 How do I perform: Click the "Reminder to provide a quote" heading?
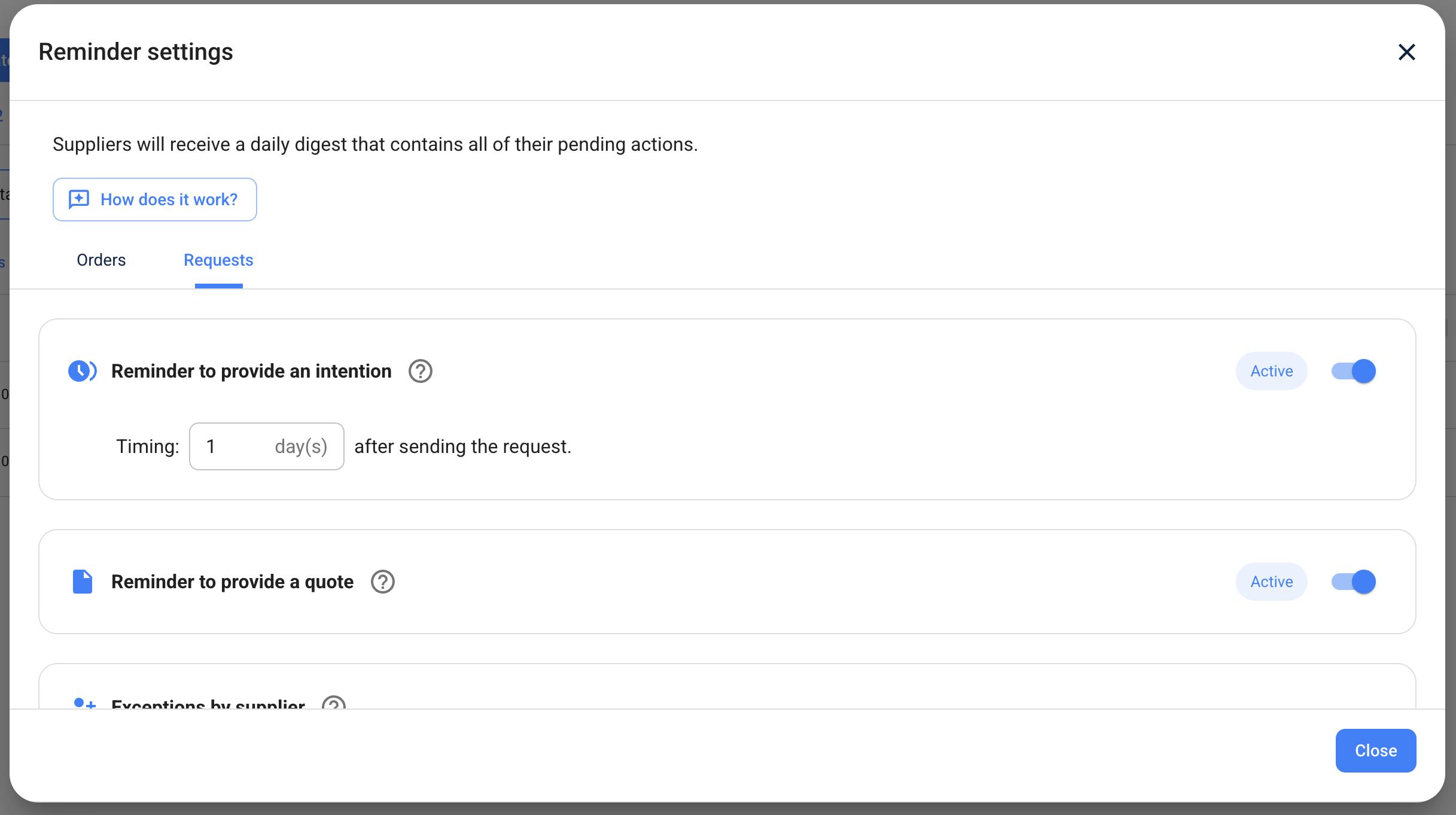pos(232,582)
